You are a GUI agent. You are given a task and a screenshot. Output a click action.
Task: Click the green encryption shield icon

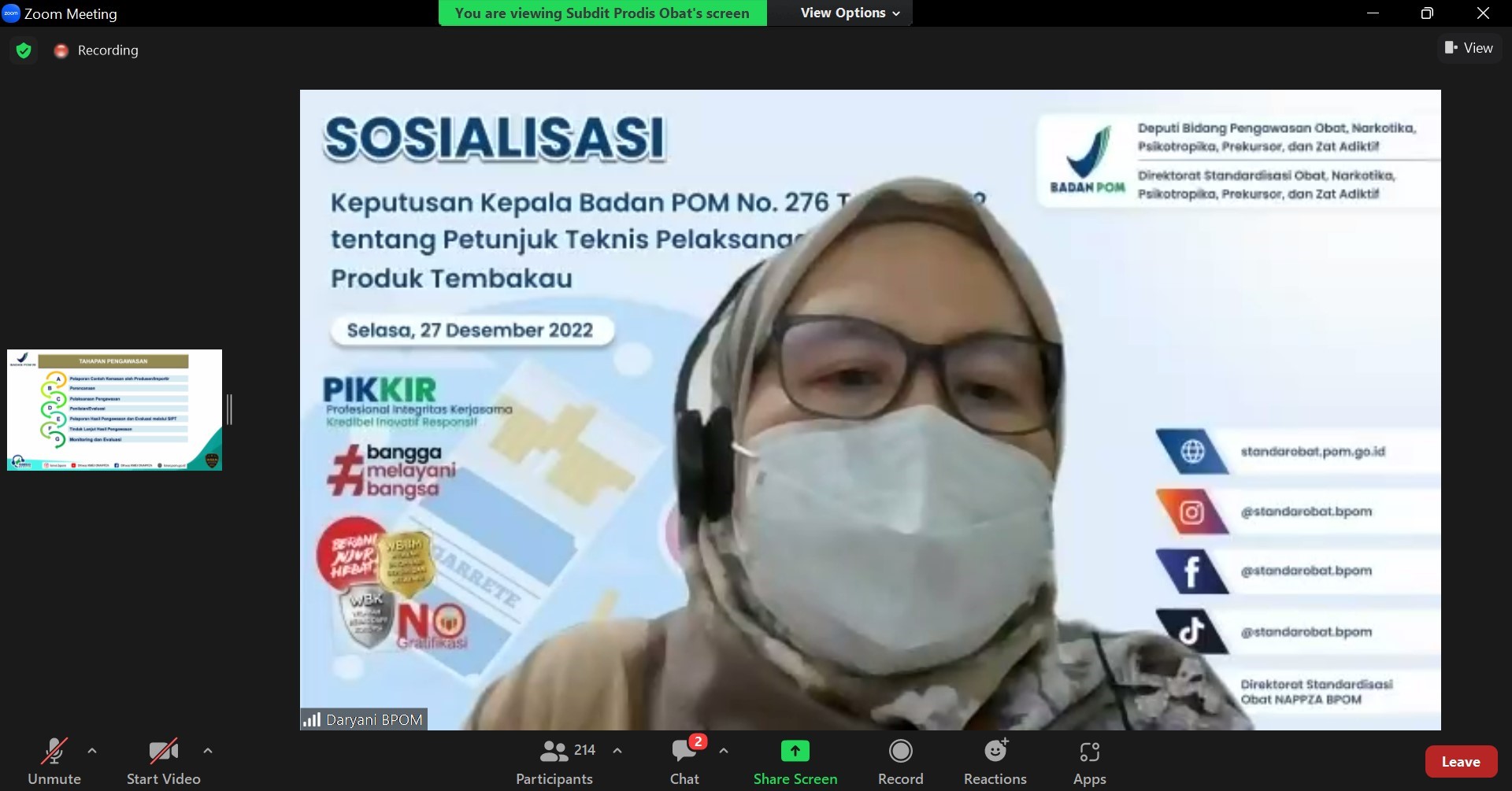(x=24, y=50)
